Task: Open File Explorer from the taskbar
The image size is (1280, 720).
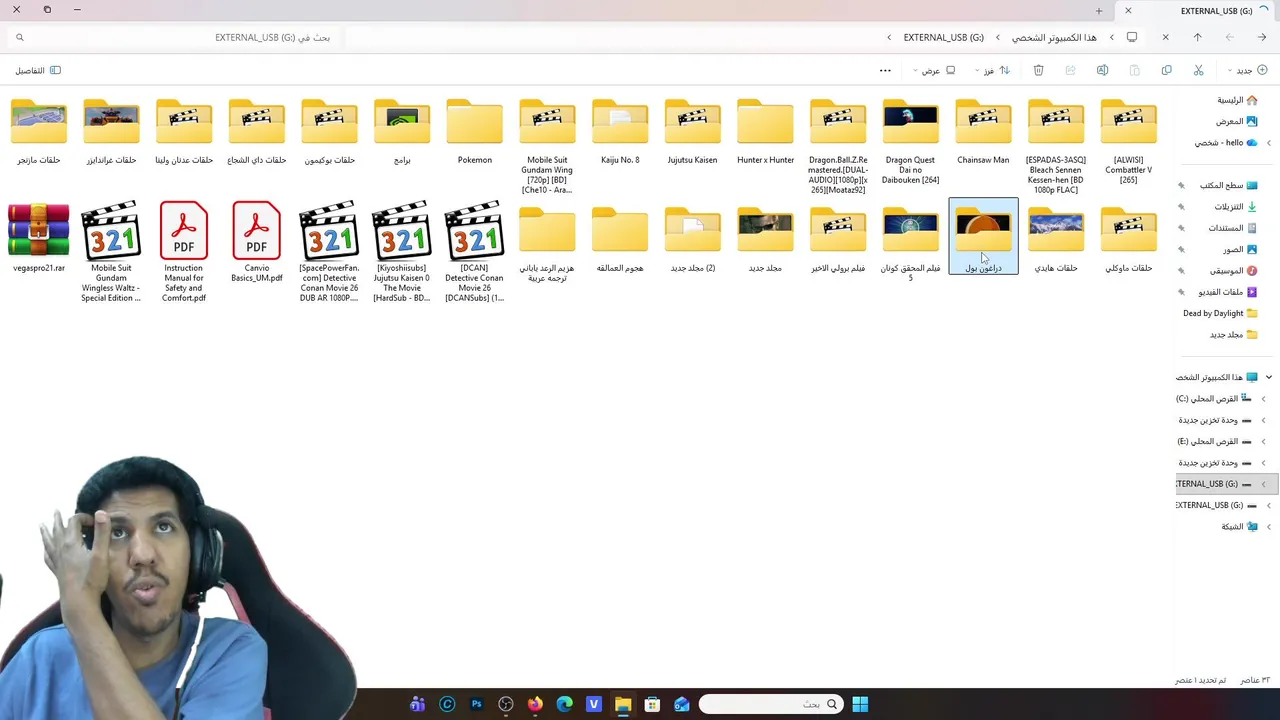Action: coord(623,705)
